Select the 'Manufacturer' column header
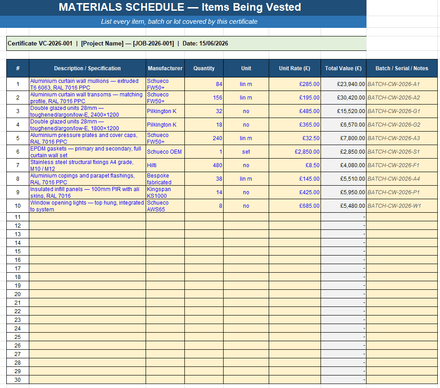 165,68
